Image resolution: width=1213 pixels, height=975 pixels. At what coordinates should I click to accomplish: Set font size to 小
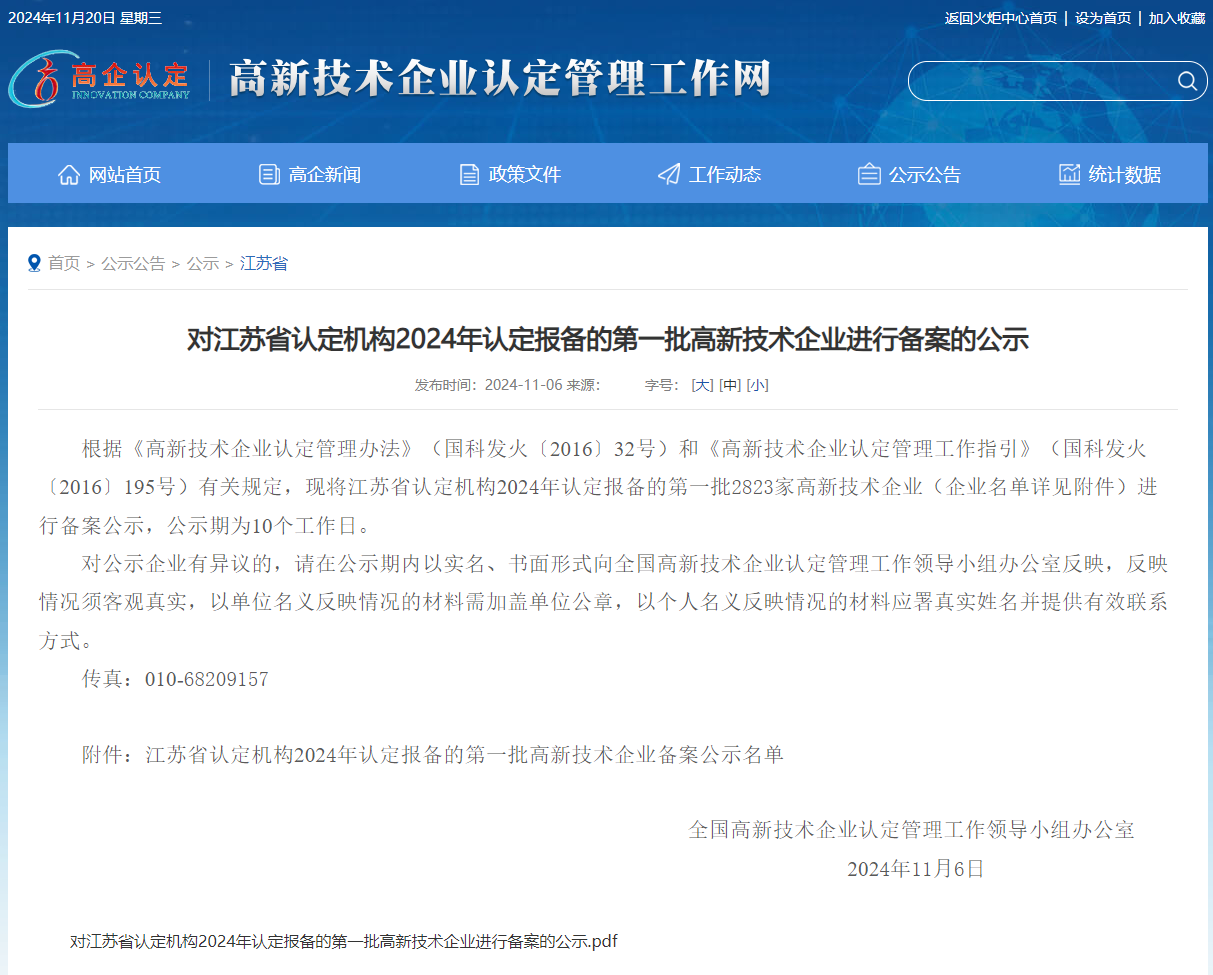757,385
